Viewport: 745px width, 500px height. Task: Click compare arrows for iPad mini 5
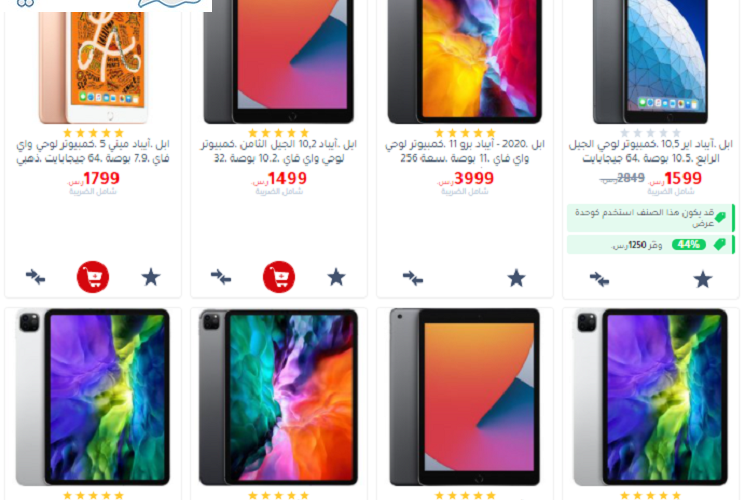click(36, 277)
